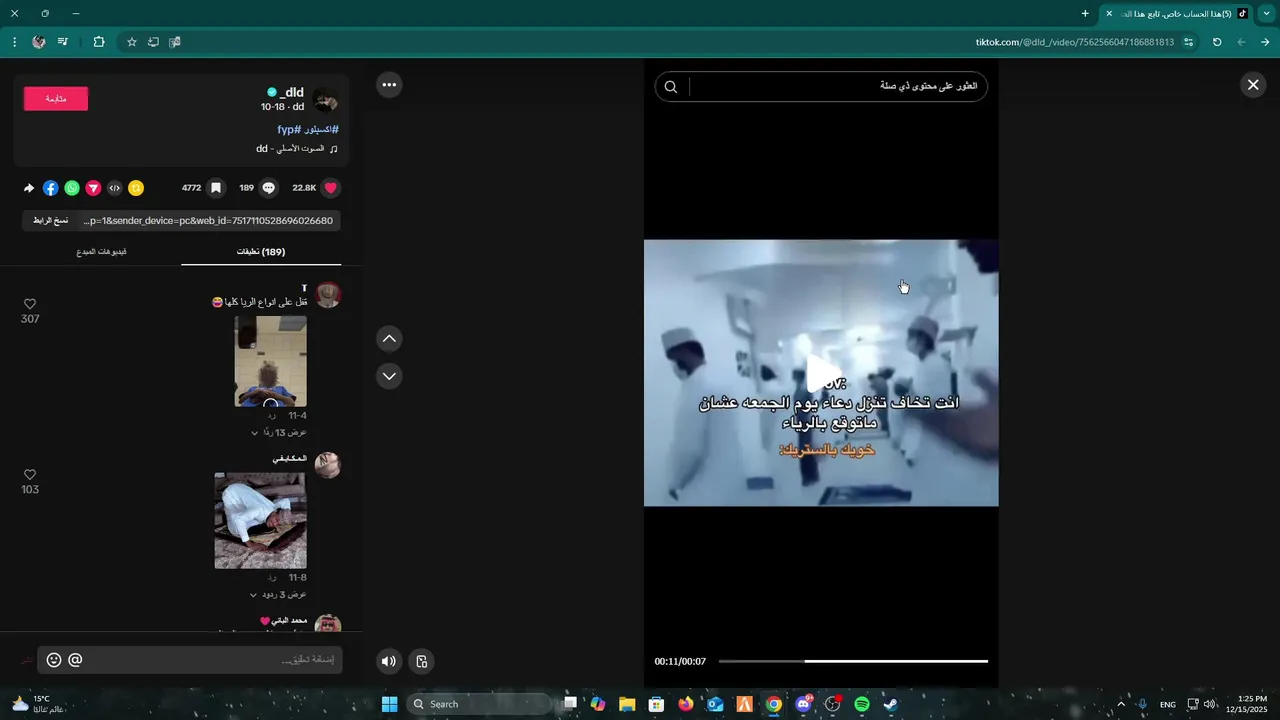Viewport: 1280px width, 720px height.
Task: Expand the 13 replies under first comment
Action: [278, 433]
